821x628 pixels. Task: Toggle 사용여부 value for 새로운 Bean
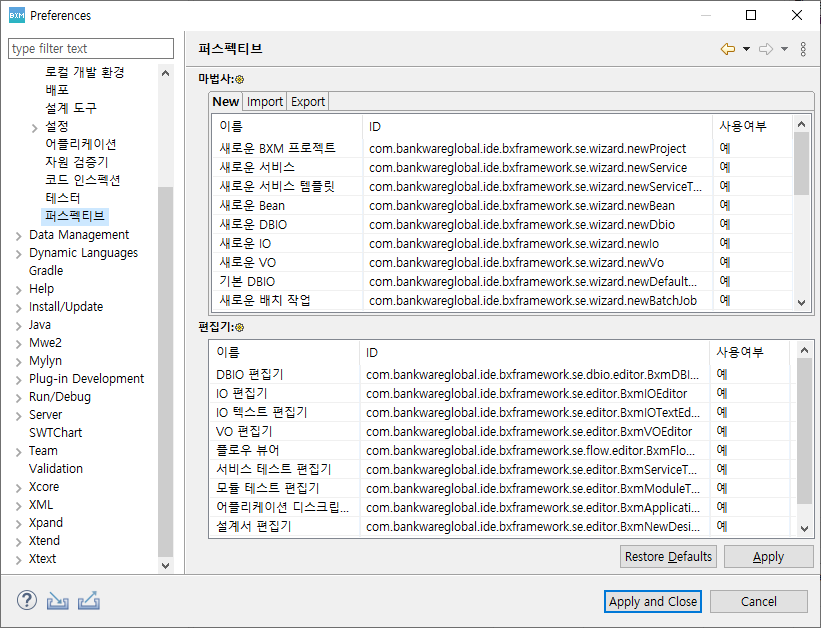point(725,205)
